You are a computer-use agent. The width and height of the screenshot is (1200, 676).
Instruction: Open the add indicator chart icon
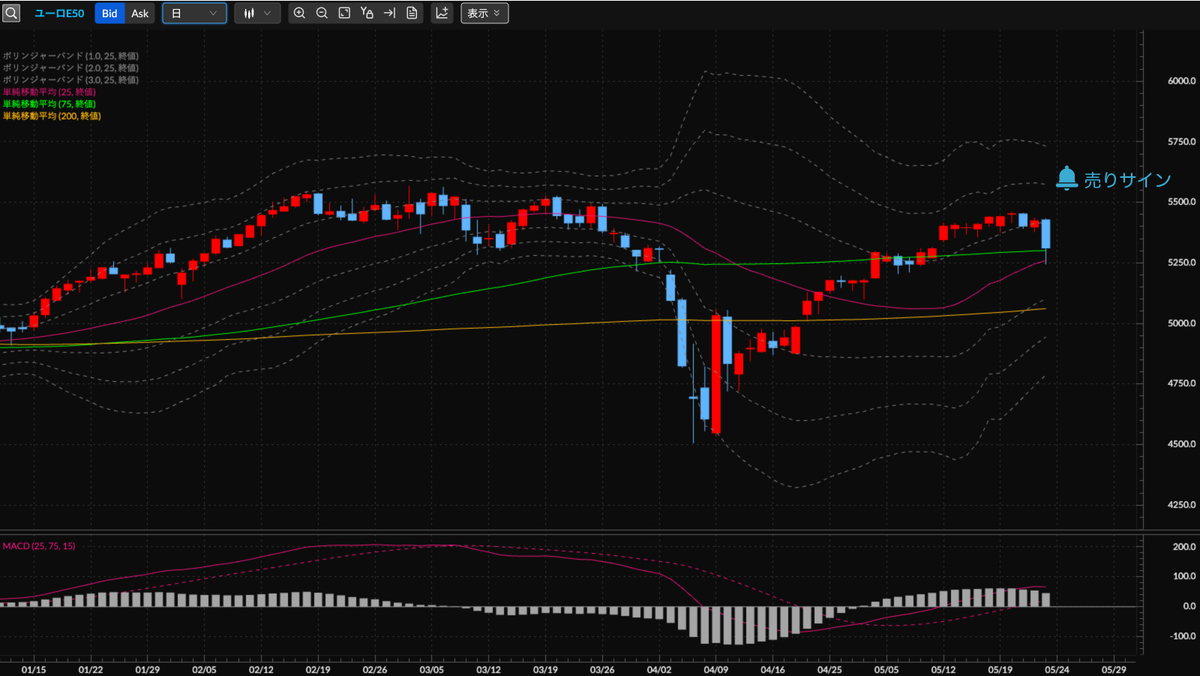pos(442,13)
